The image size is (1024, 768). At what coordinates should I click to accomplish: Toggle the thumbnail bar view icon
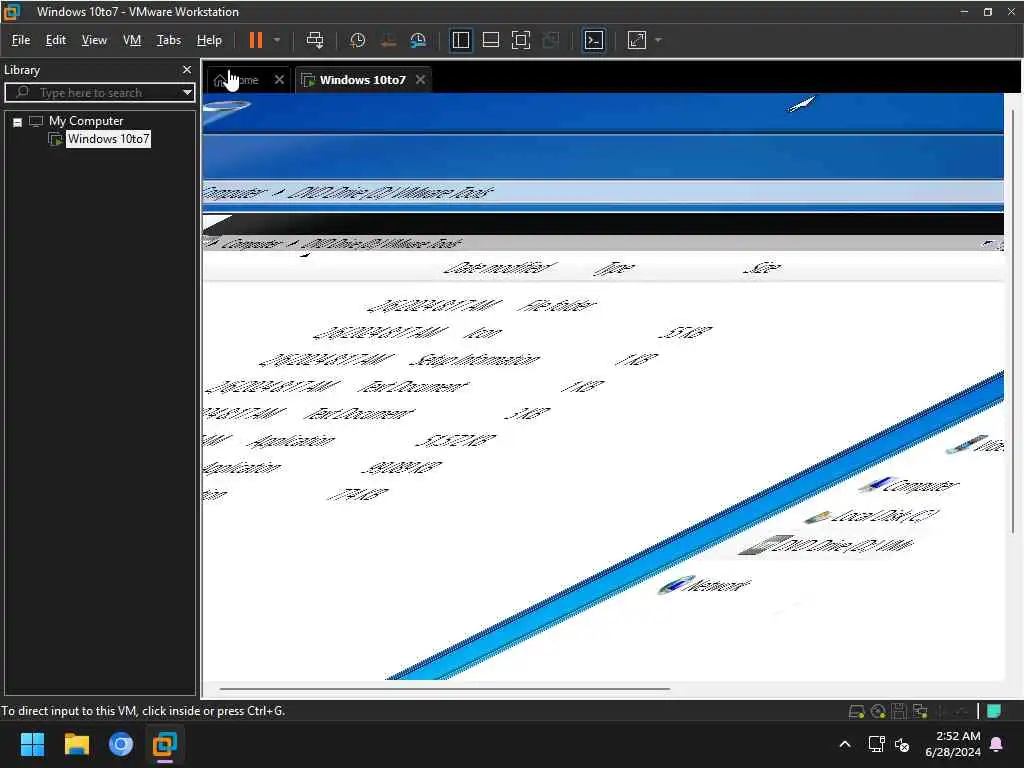tap(490, 40)
